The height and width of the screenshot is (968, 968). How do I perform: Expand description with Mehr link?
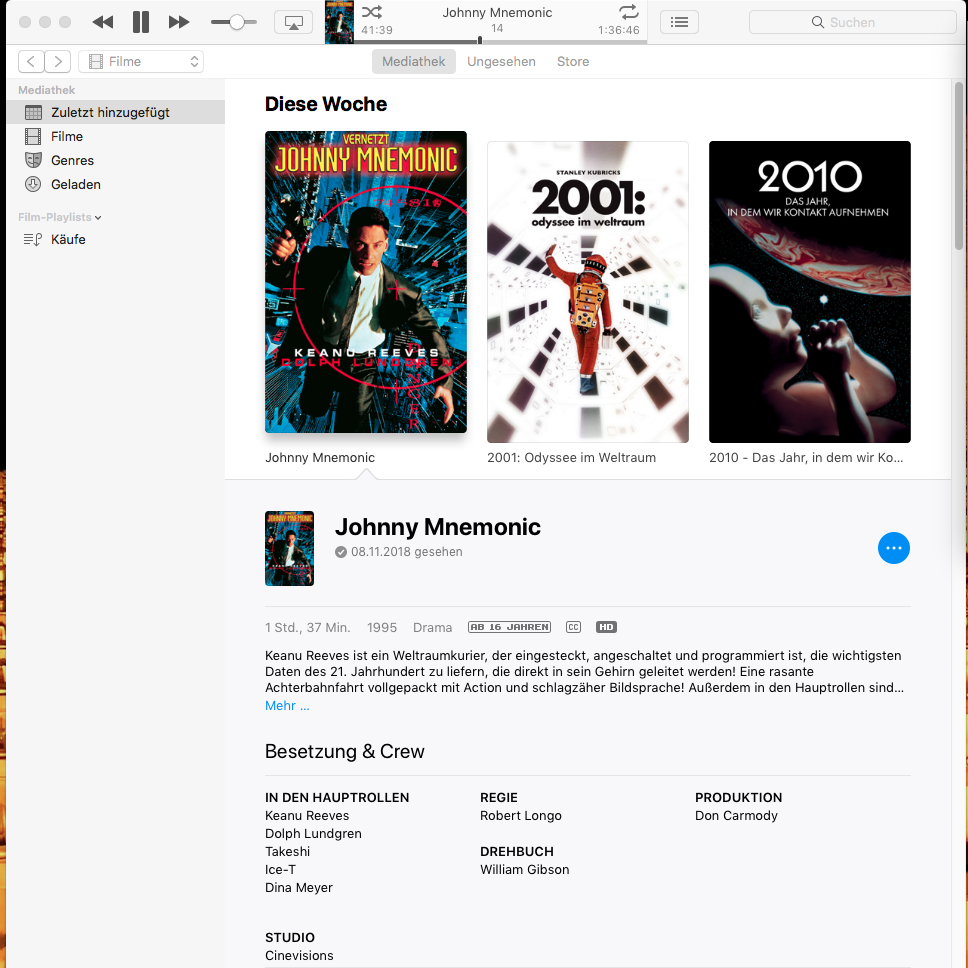click(287, 706)
